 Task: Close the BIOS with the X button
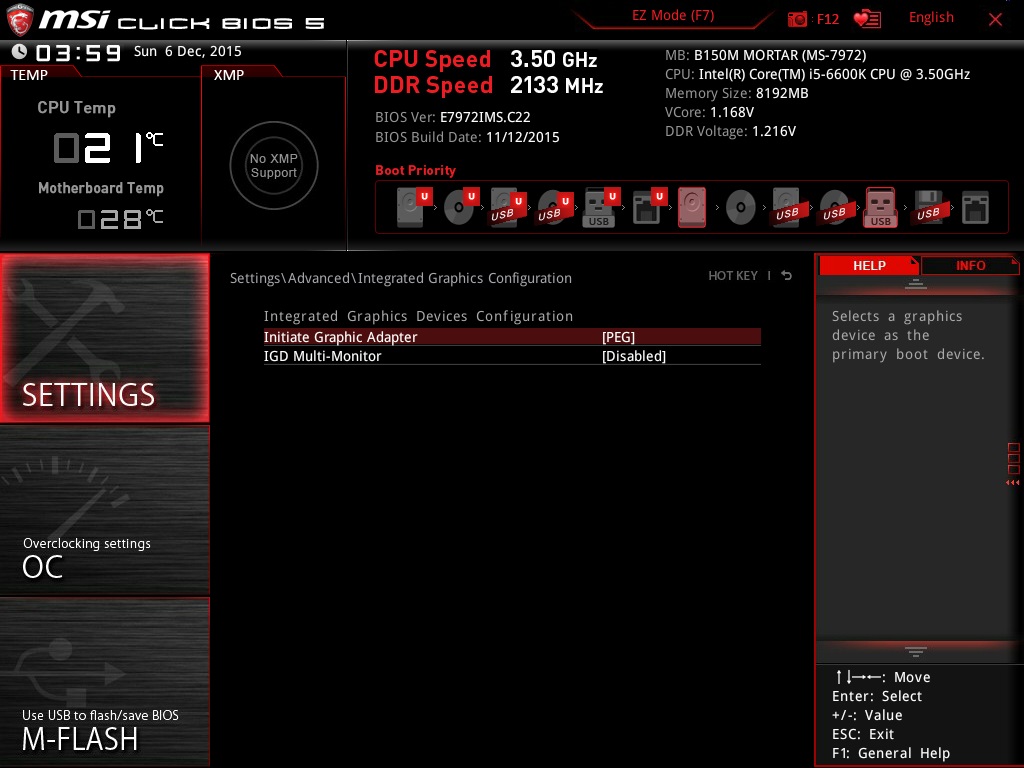[995, 19]
